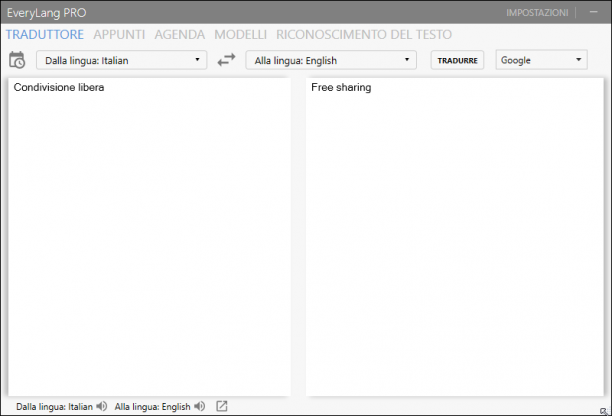Switch to the TRADUTTORE tab

coord(45,34)
